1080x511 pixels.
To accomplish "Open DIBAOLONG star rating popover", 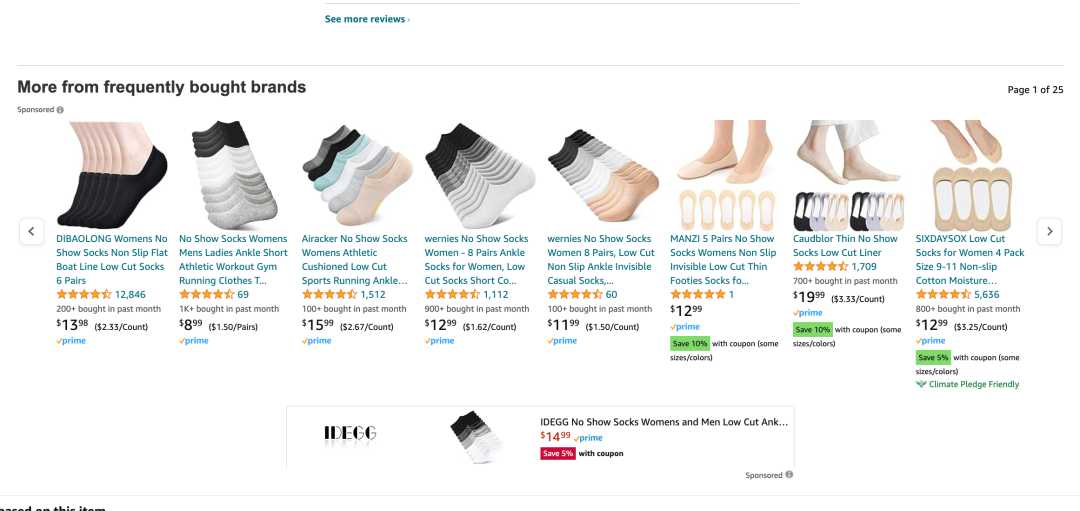I will click(84, 295).
